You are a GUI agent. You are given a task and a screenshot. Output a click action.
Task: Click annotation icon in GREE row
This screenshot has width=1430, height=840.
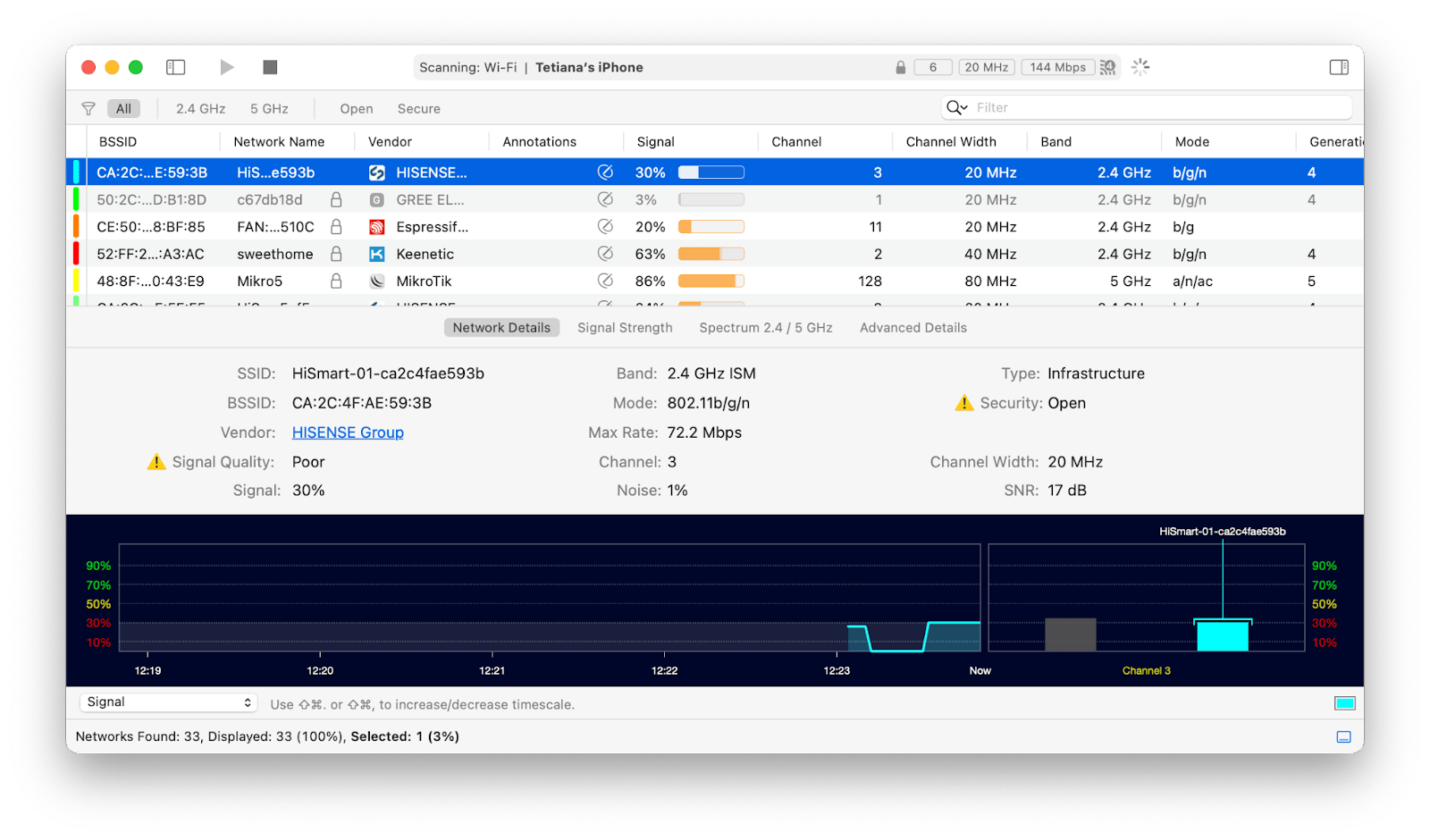(x=605, y=199)
